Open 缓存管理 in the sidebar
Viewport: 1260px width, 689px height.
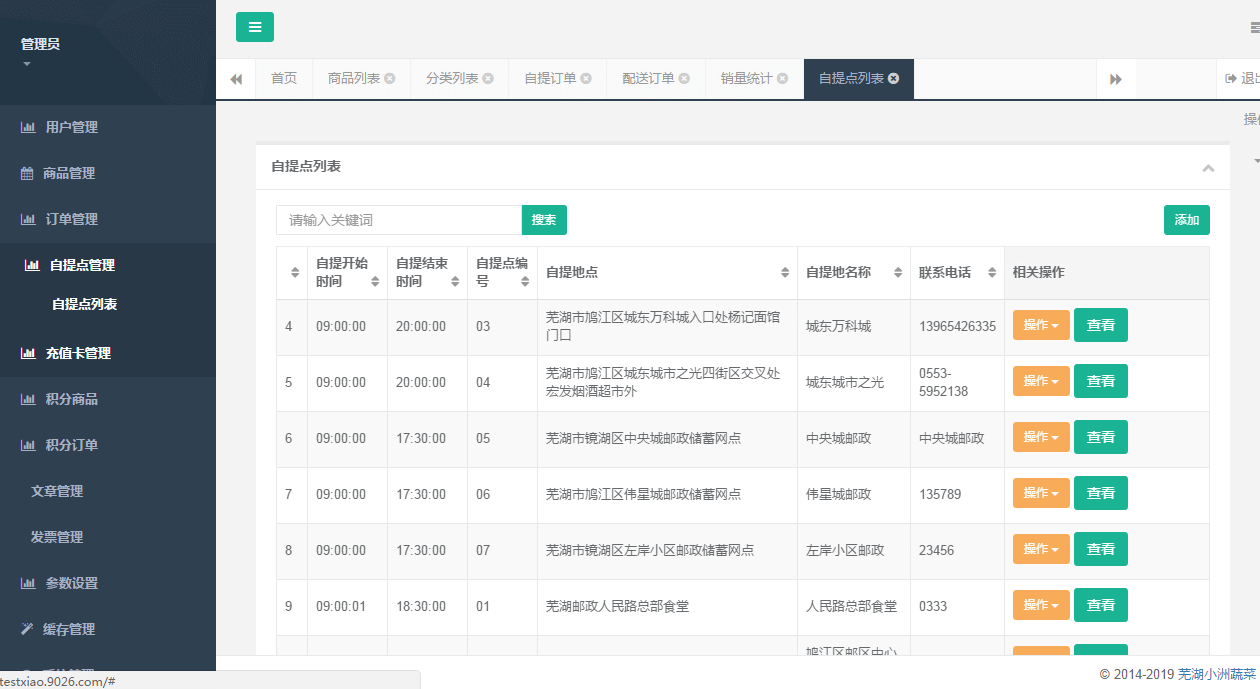pos(68,629)
